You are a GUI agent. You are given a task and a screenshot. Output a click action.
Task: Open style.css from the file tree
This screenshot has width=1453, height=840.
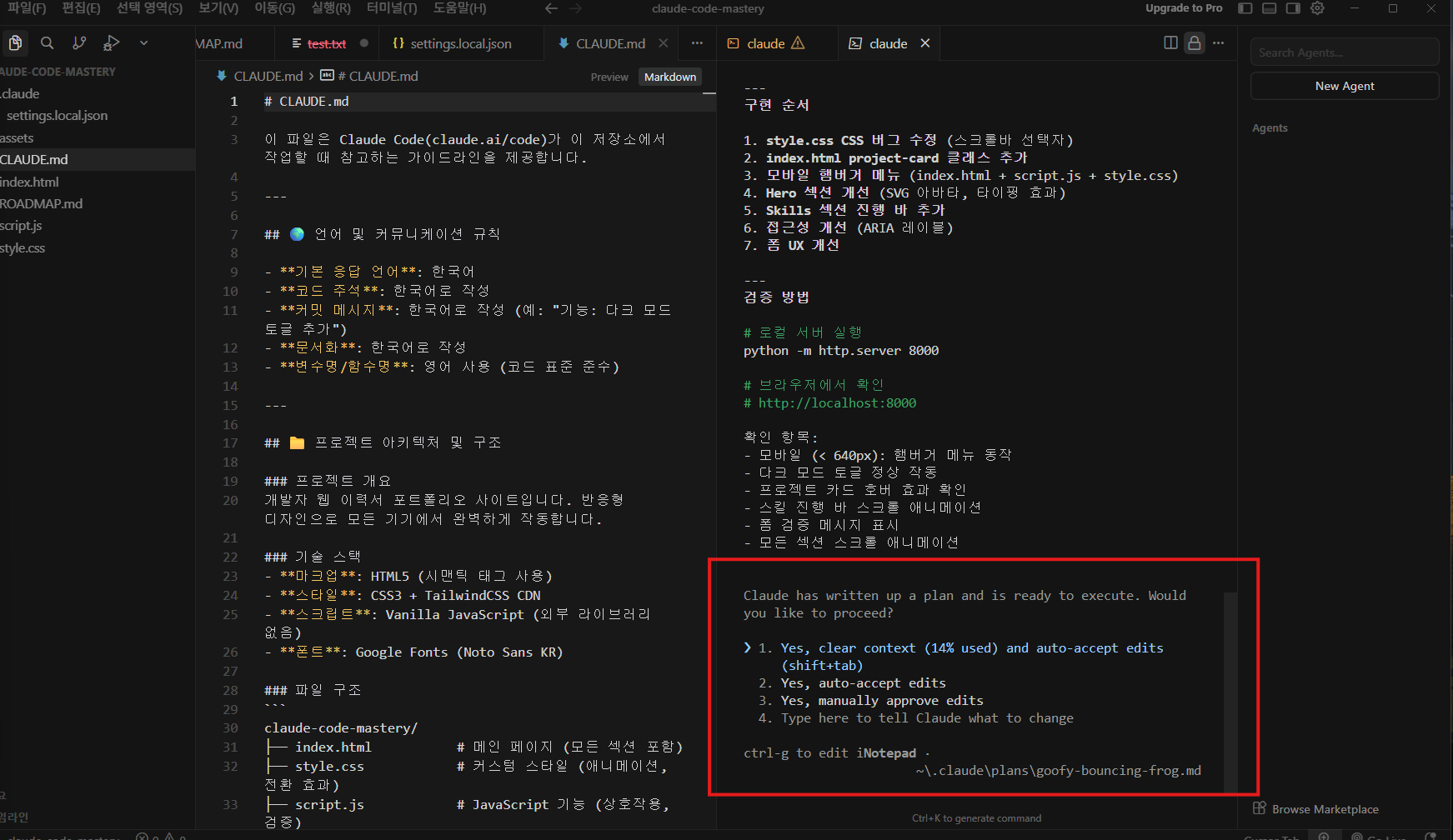click(x=23, y=247)
